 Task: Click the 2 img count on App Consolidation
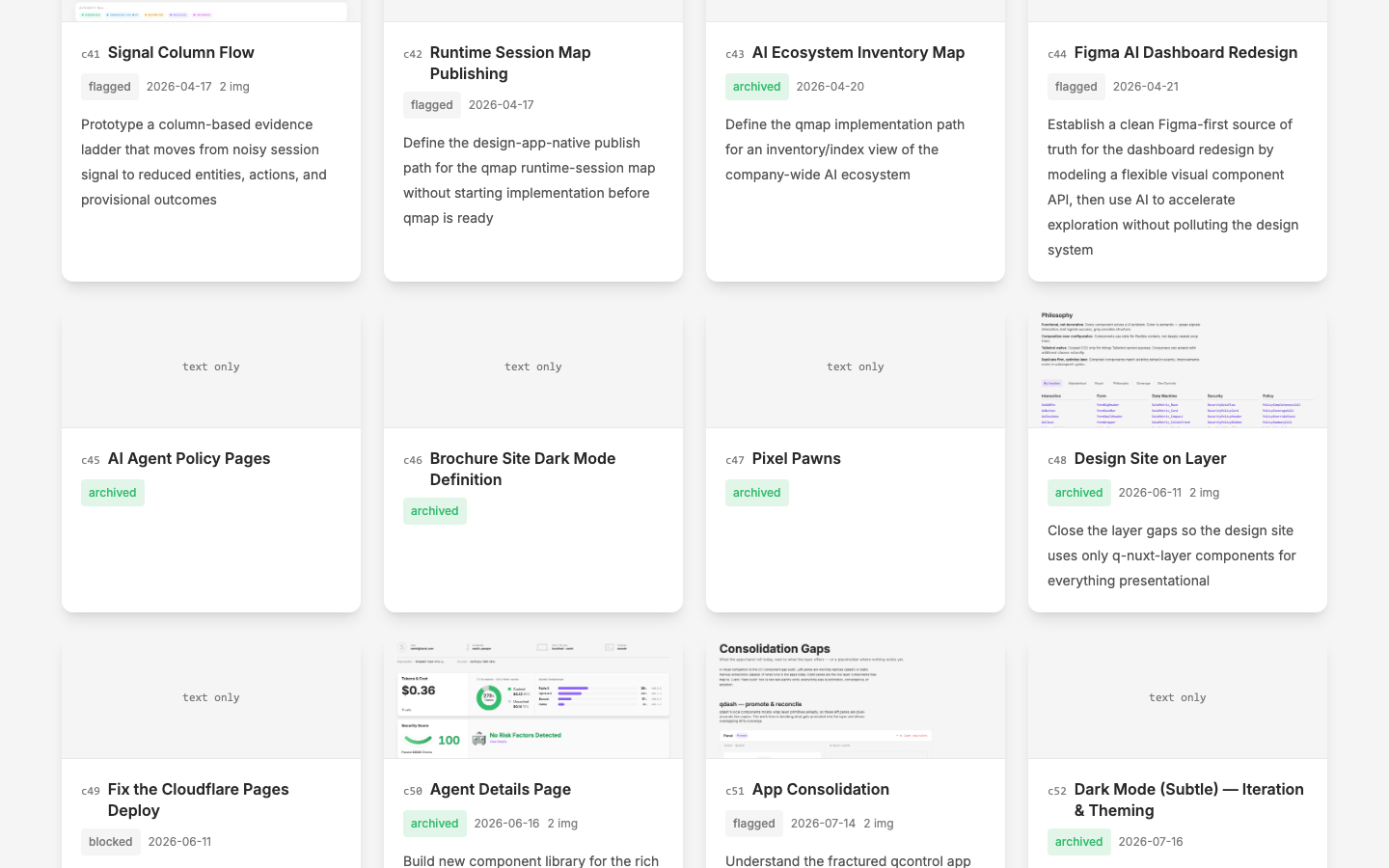[879, 824]
